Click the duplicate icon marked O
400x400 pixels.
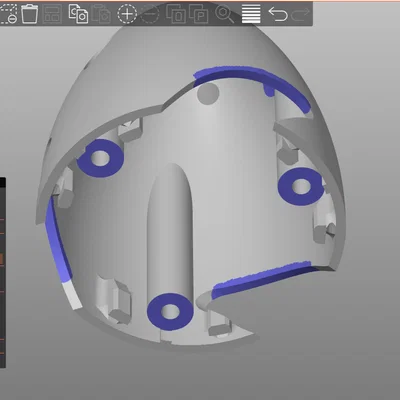(x=176, y=14)
